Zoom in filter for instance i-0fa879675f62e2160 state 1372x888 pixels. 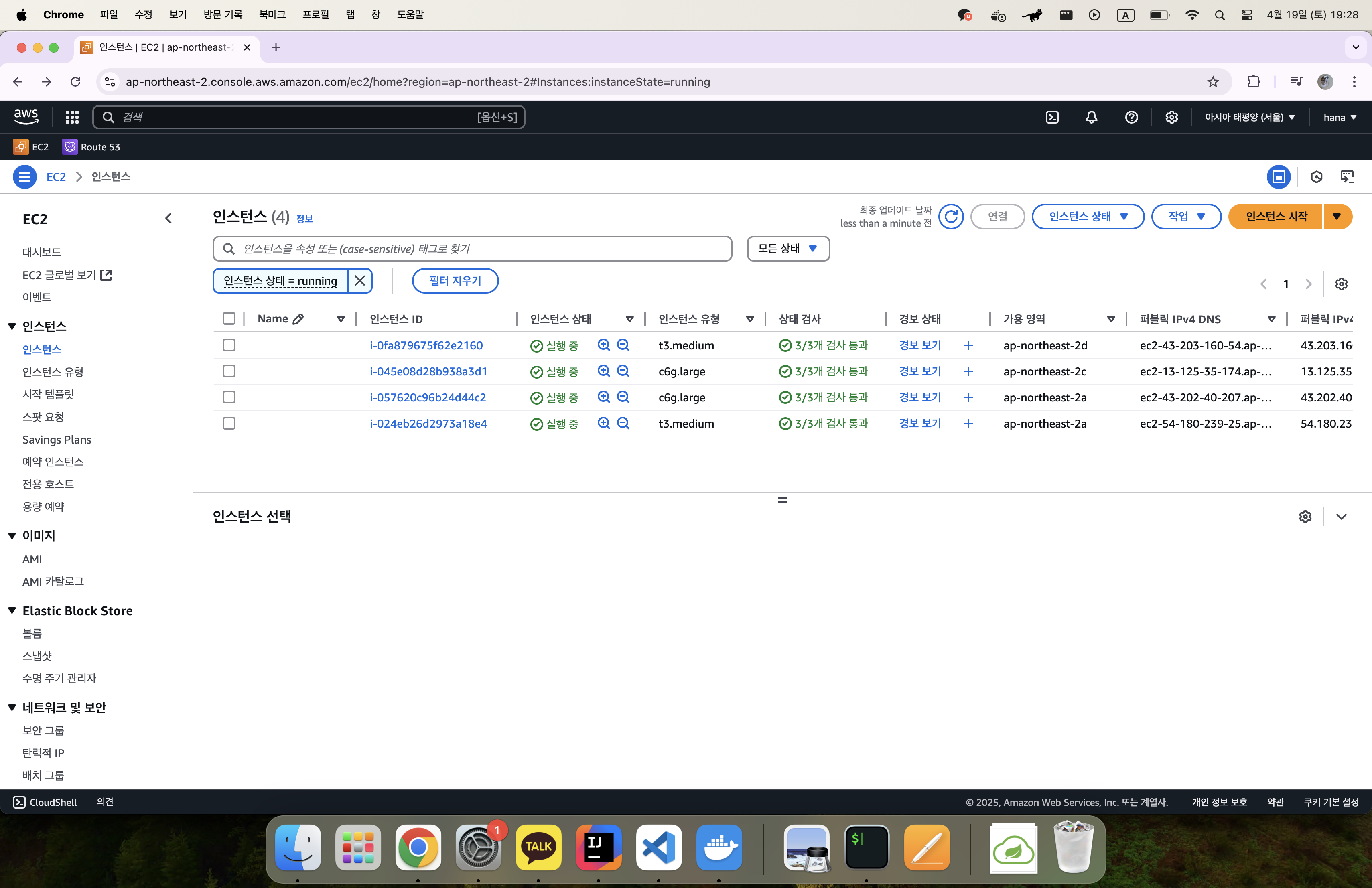tap(604, 345)
